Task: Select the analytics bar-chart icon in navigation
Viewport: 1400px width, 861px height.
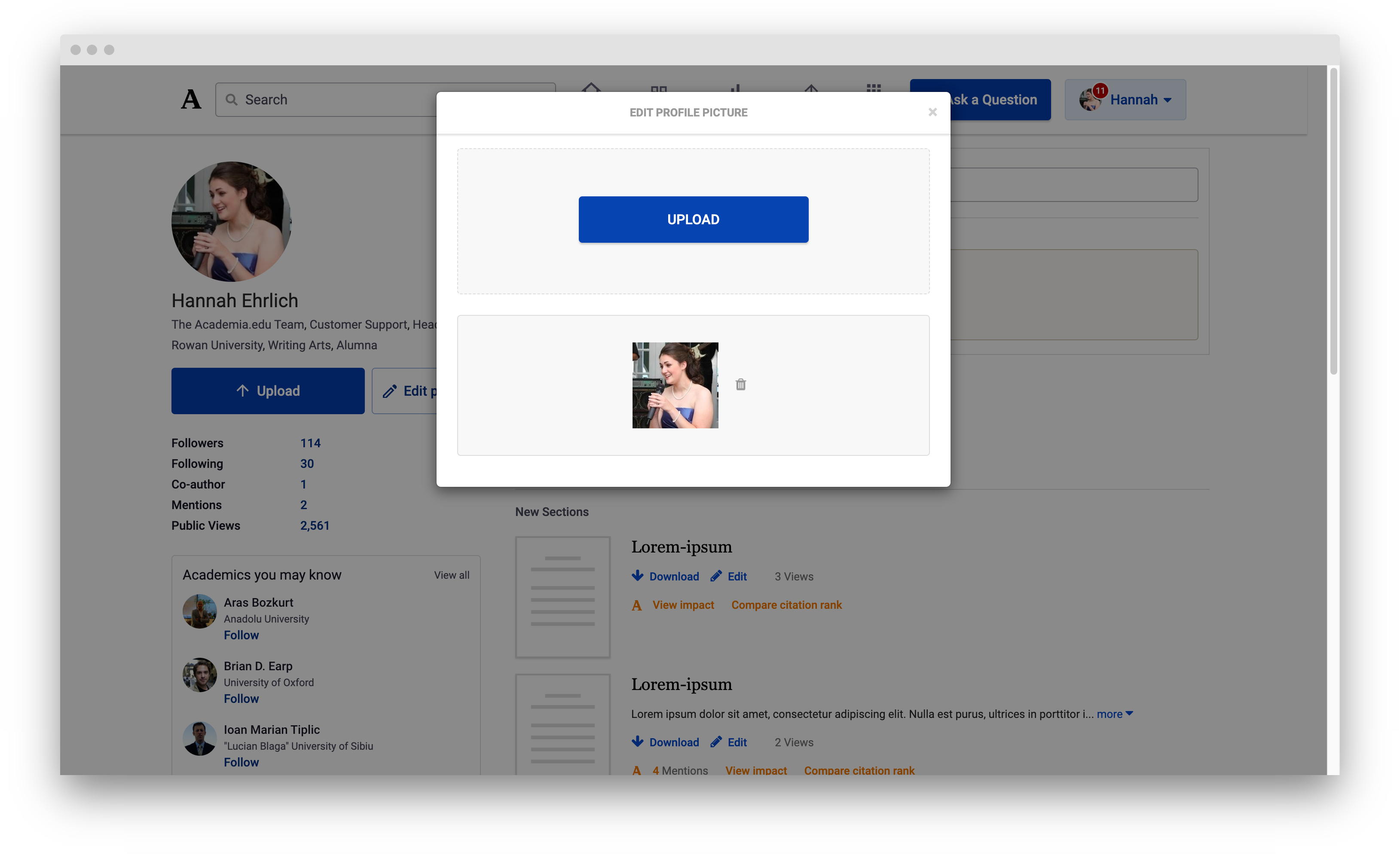Action: tap(737, 94)
